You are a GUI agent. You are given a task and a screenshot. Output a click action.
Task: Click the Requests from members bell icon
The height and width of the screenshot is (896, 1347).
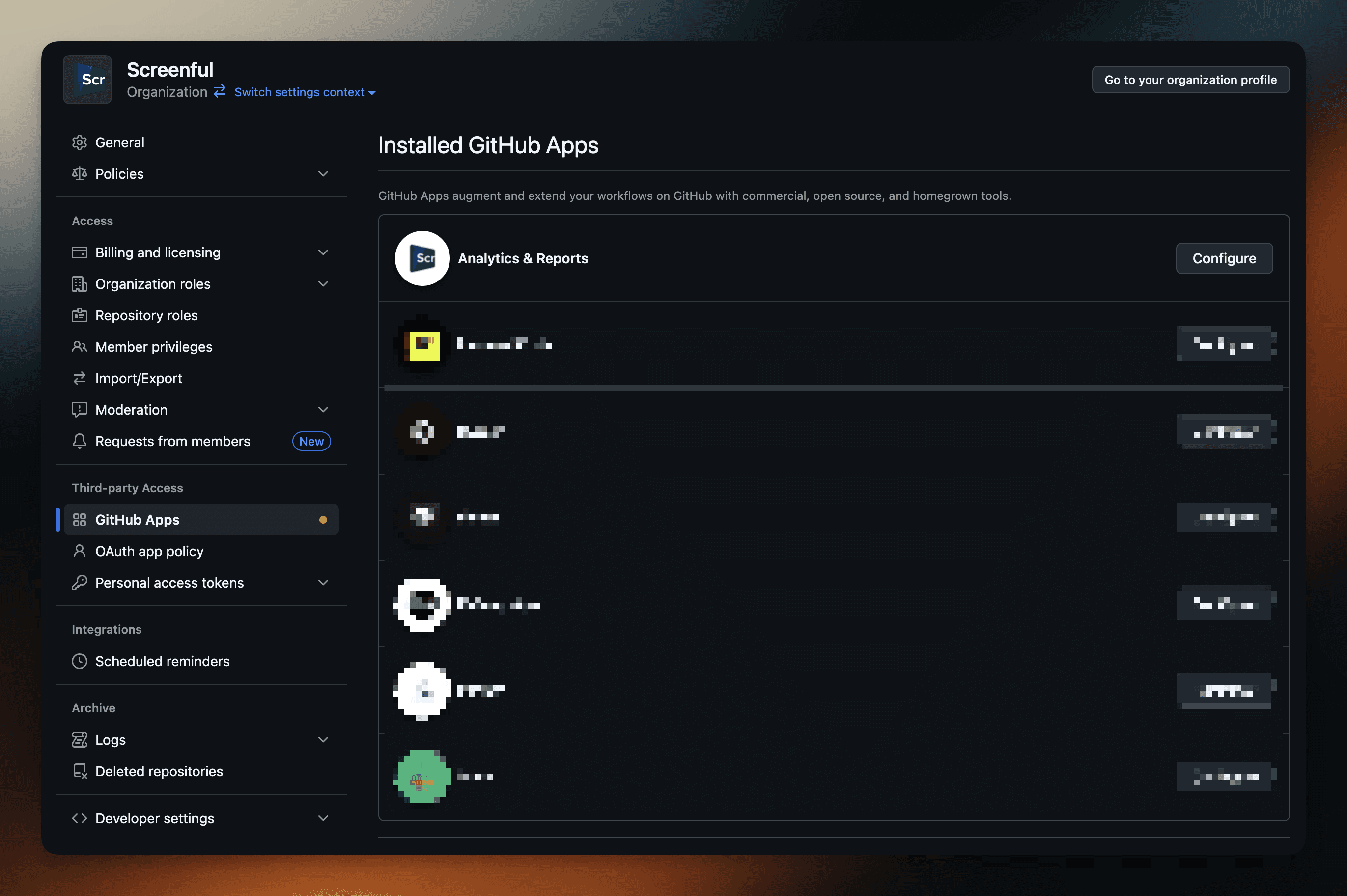(x=80, y=441)
